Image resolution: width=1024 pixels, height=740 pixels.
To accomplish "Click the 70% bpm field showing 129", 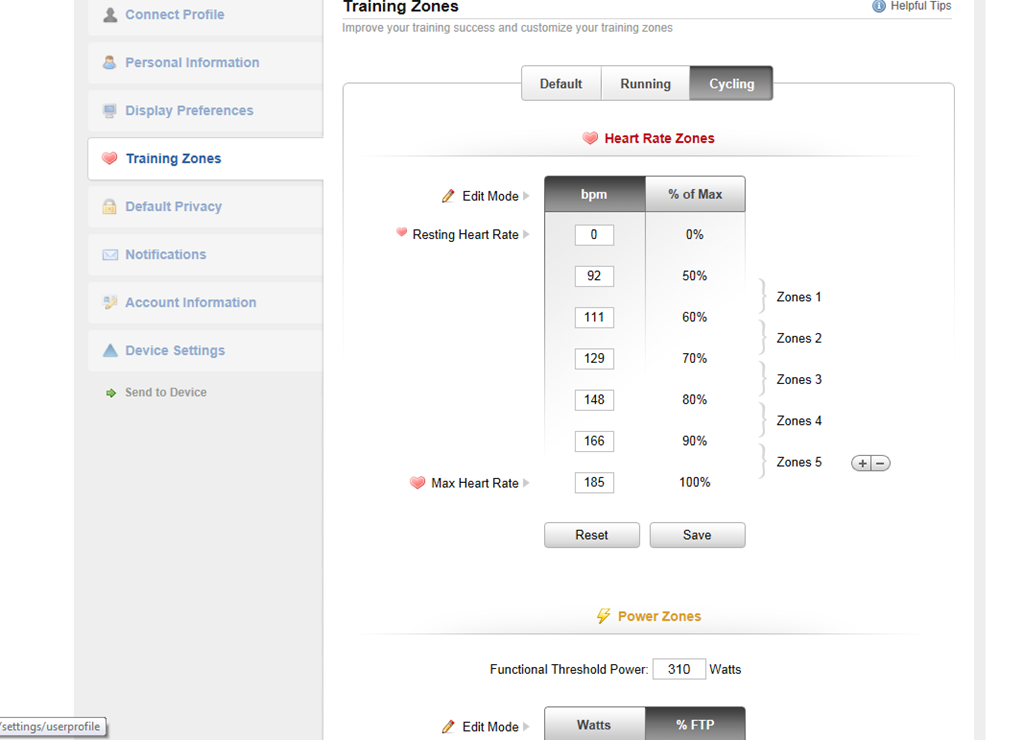I will coord(594,359).
